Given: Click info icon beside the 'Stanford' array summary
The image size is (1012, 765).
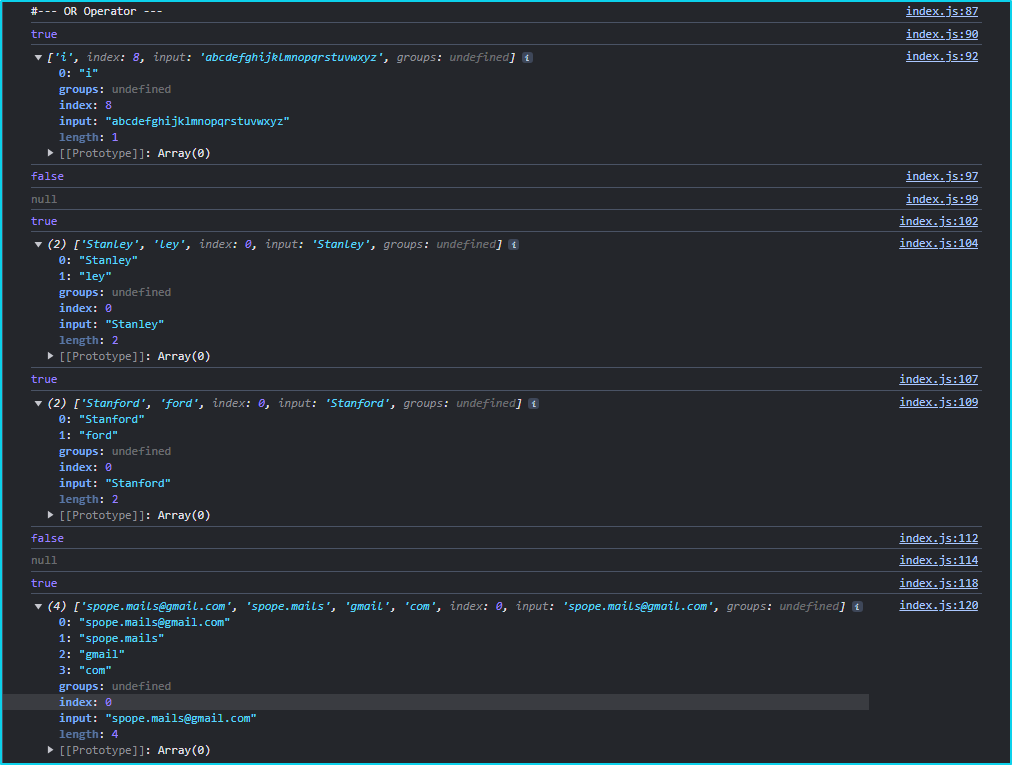Looking at the screenshot, I should (x=534, y=403).
